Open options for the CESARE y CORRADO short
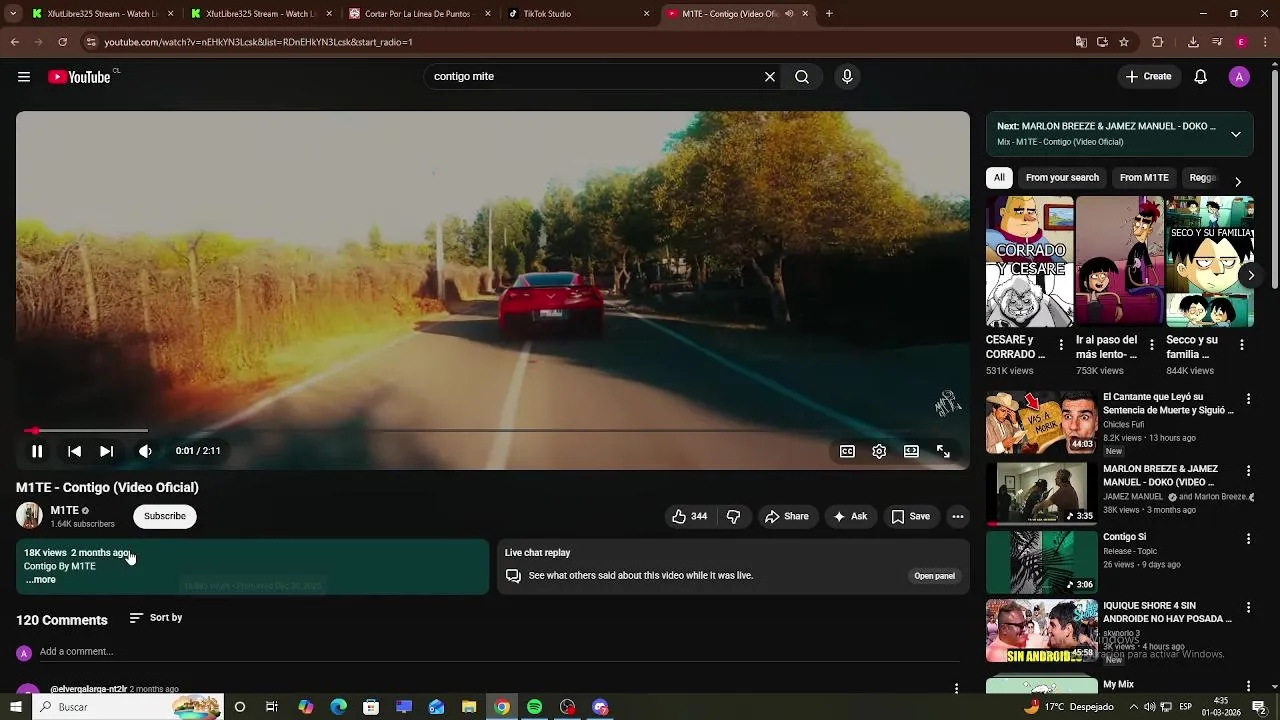Viewport: 1280px width, 720px height. (1061, 345)
